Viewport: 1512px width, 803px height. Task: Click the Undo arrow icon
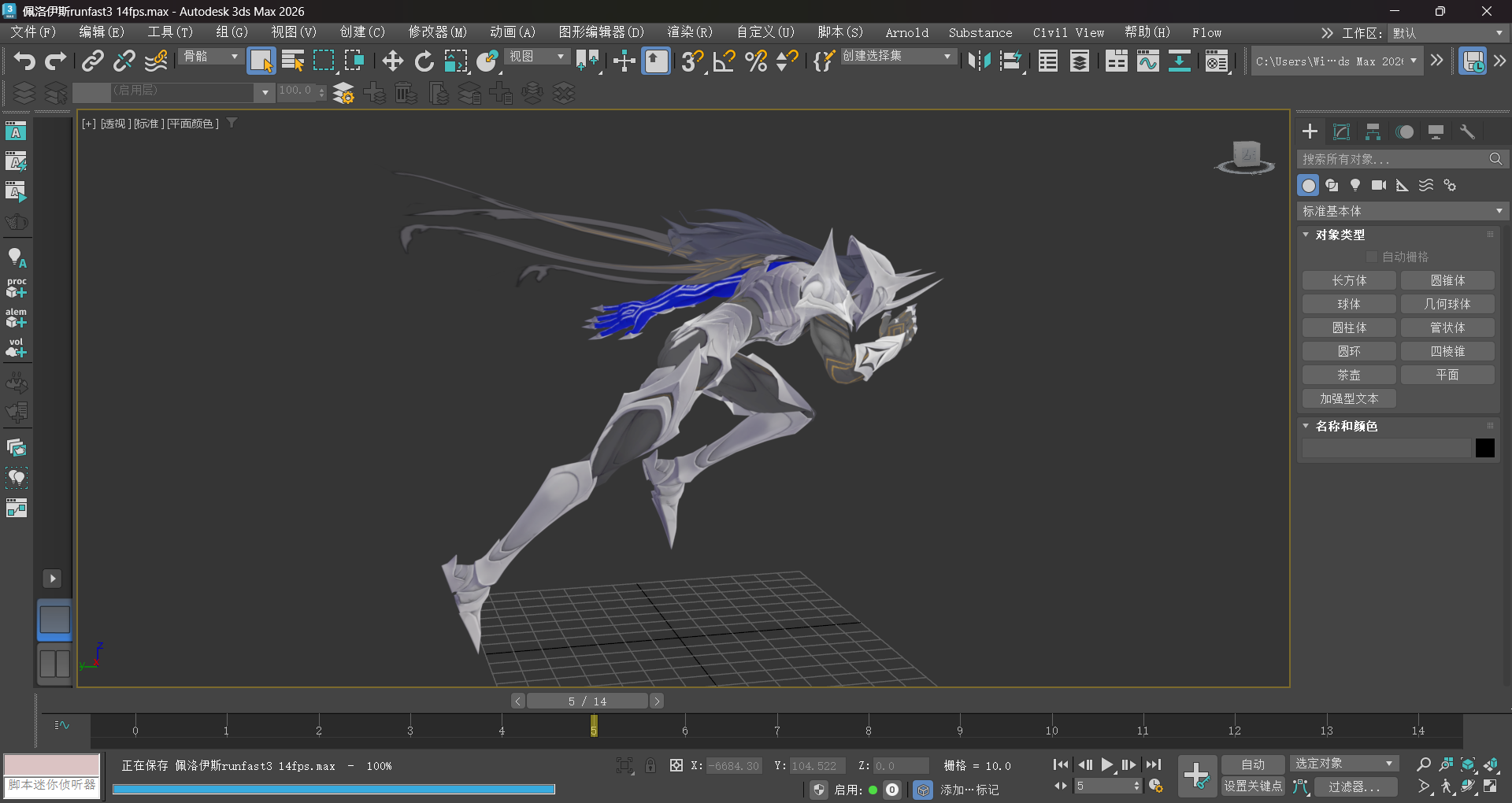[24, 61]
